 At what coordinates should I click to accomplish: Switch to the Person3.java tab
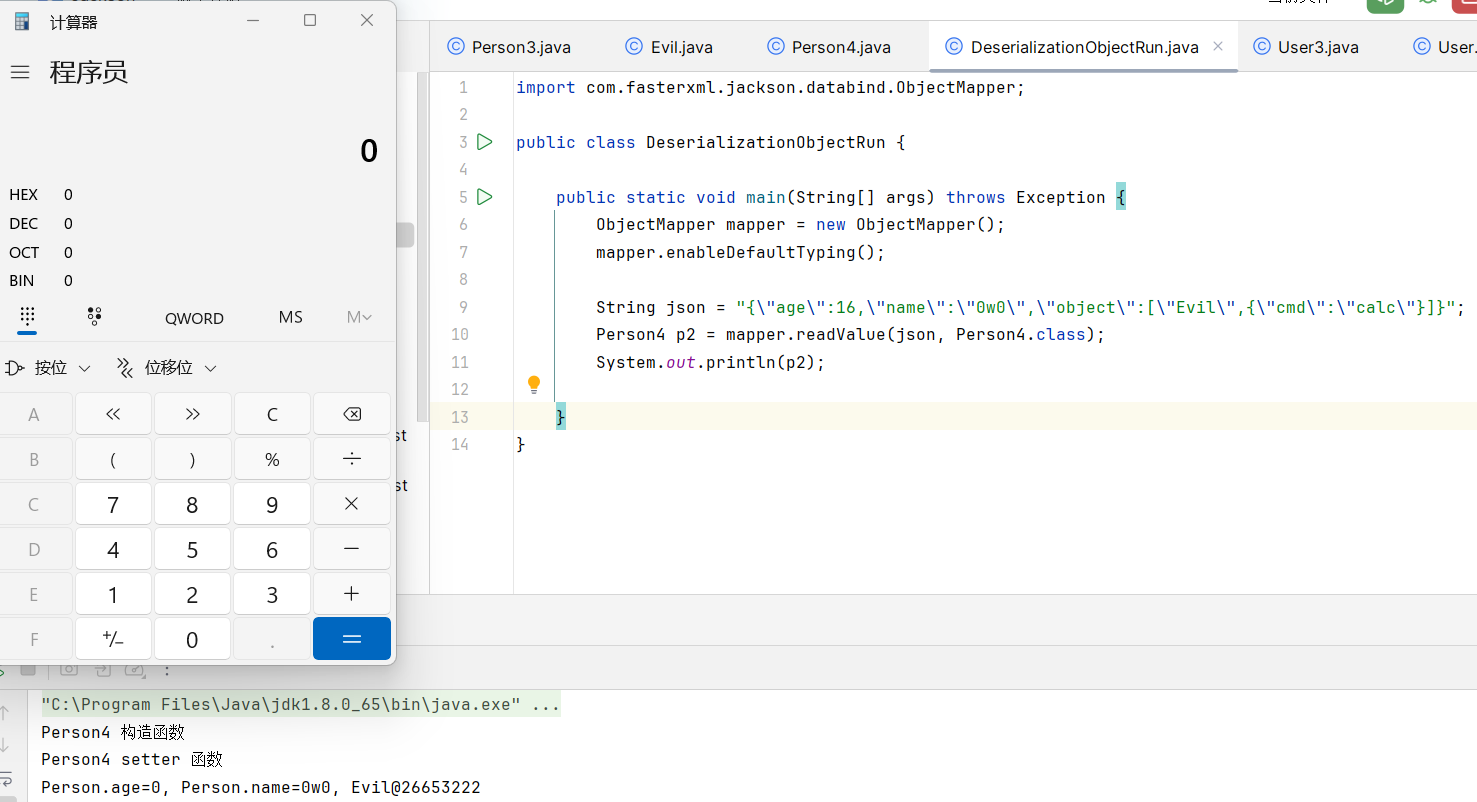pos(507,47)
